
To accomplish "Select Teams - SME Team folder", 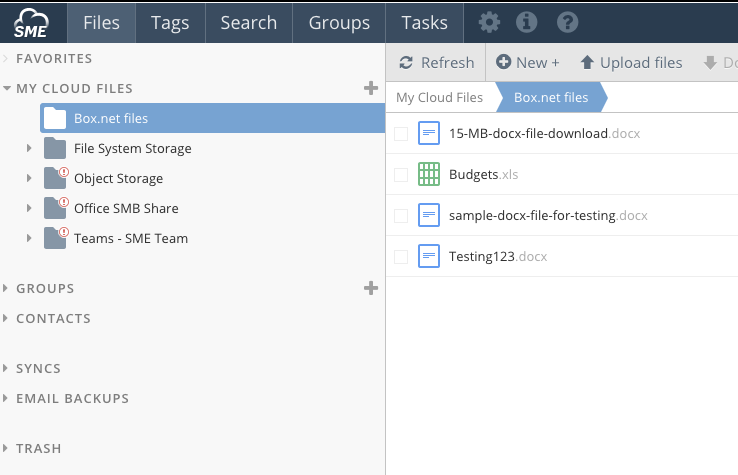I will coord(130,238).
